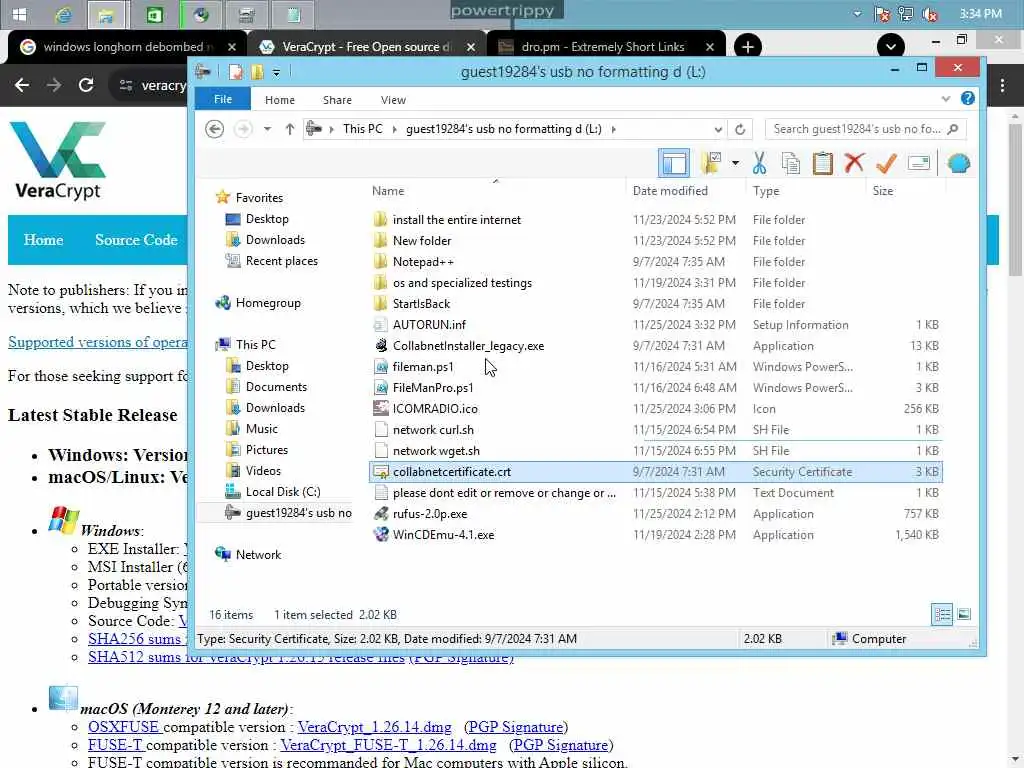
Task: Expand the address bar history dropdown
Action: click(718, 129)
